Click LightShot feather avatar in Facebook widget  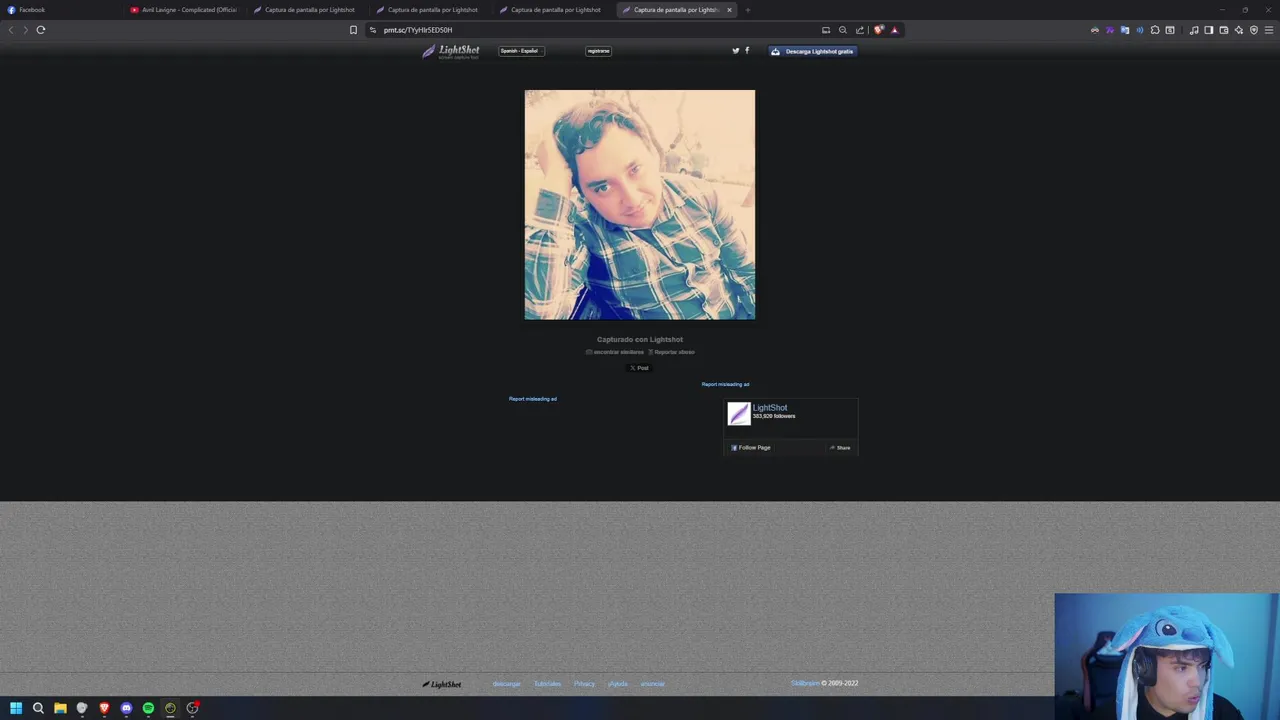tap(739, 414)
